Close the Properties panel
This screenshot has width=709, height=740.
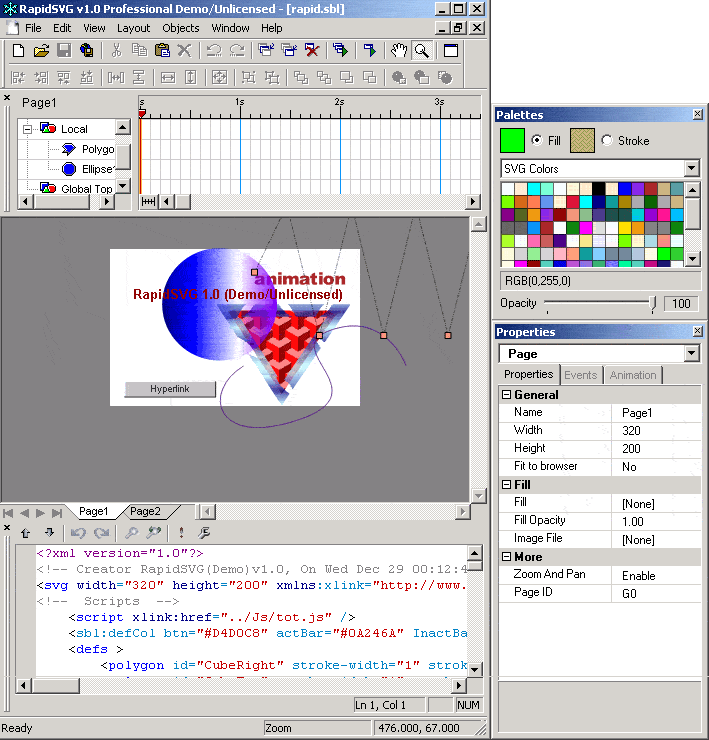[698, 331]
